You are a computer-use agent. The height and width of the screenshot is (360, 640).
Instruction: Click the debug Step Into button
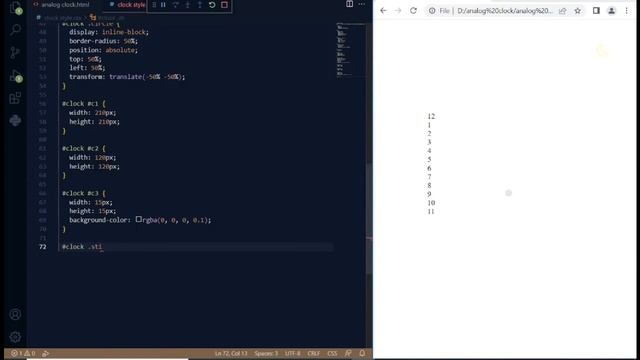coord(188,5)
